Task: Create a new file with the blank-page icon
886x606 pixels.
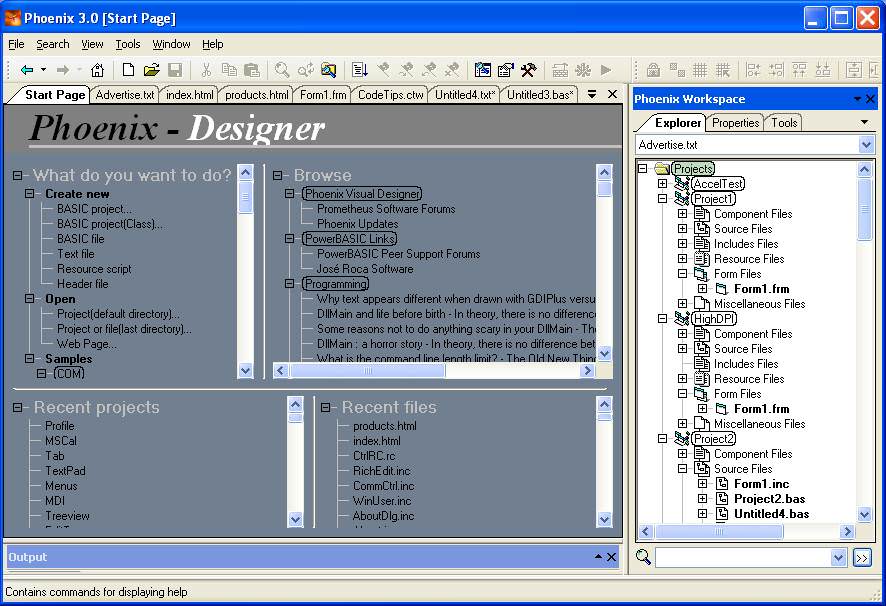Action: point(128,70)
